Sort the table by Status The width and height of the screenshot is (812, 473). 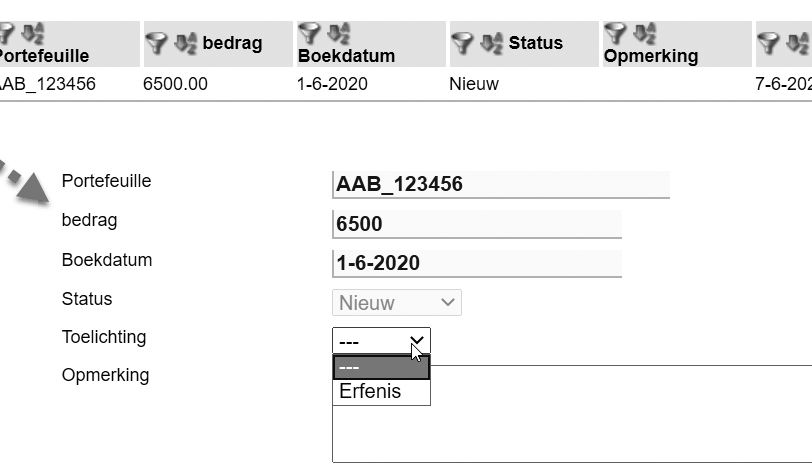coord(491,43)
